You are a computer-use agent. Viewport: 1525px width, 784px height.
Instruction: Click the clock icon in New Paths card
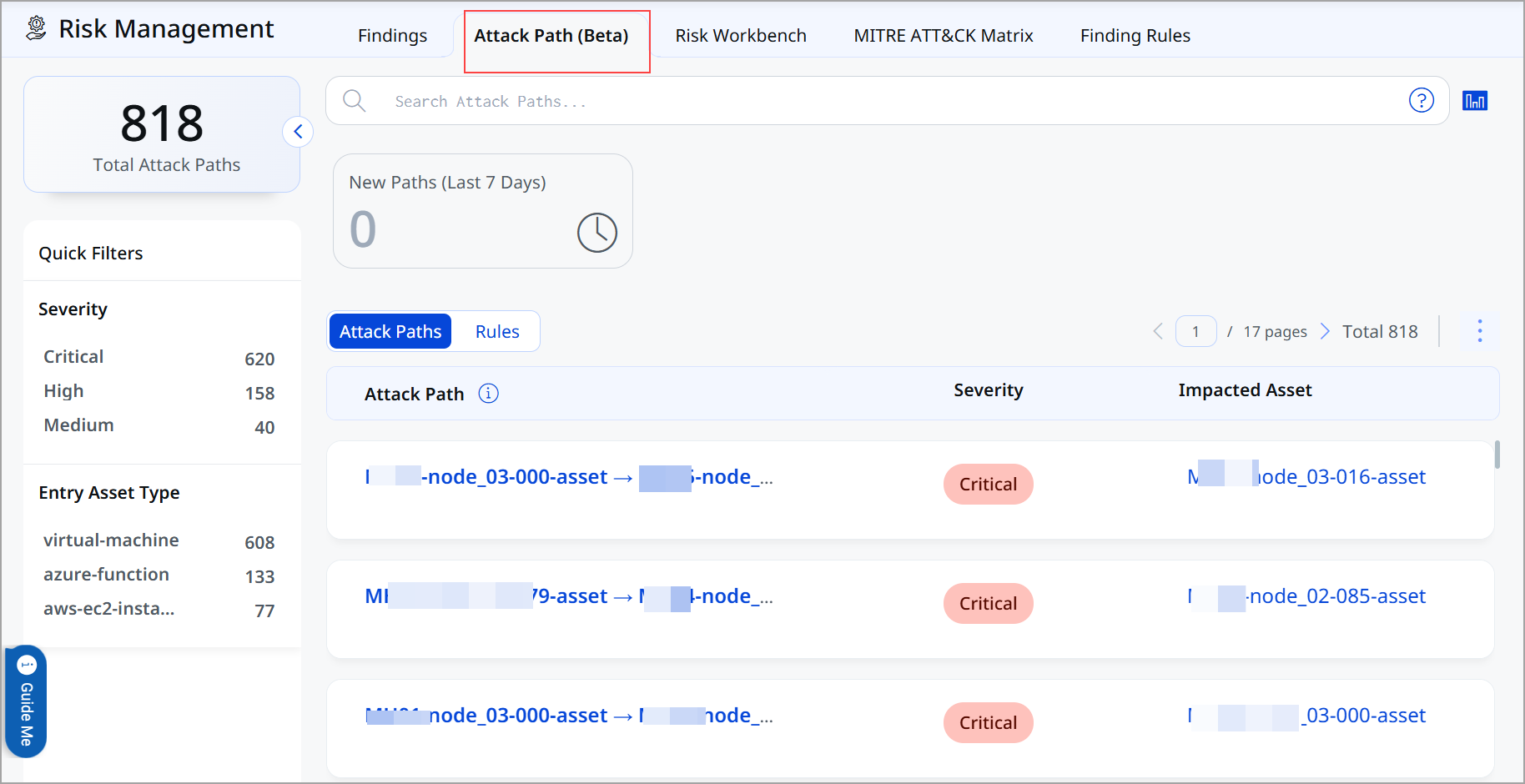597,232
